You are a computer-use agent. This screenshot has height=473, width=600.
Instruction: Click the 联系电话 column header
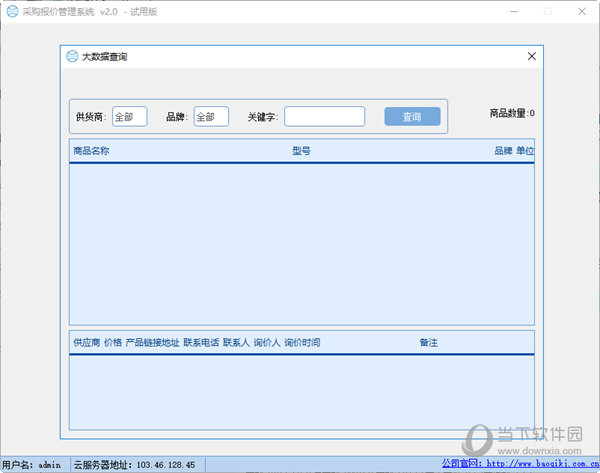(201, 343)
